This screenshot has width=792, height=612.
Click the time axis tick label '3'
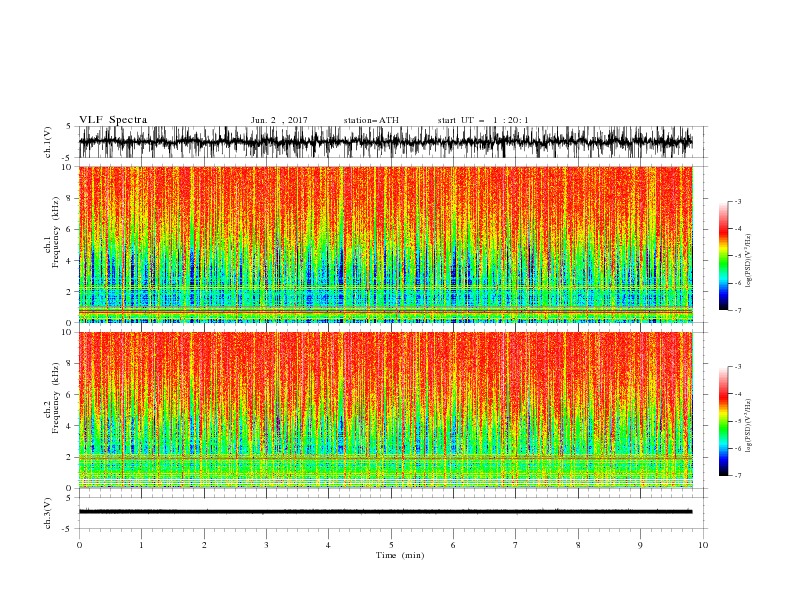tap(266, 545)
